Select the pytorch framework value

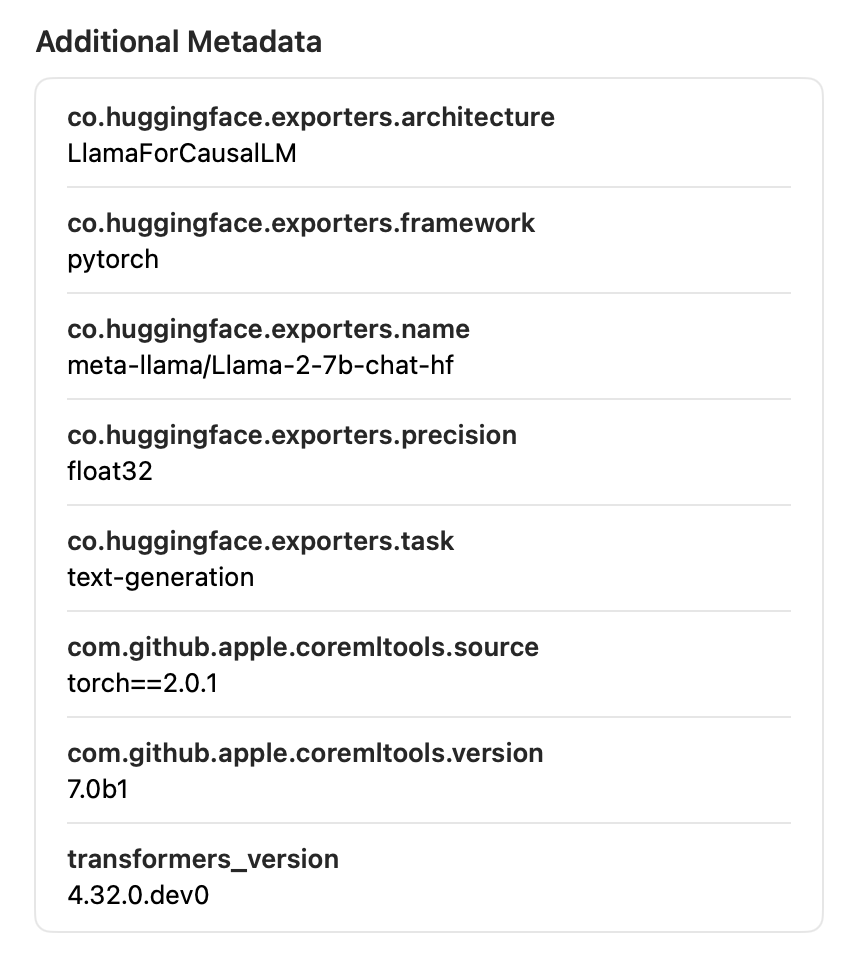(x=113, y=259)
